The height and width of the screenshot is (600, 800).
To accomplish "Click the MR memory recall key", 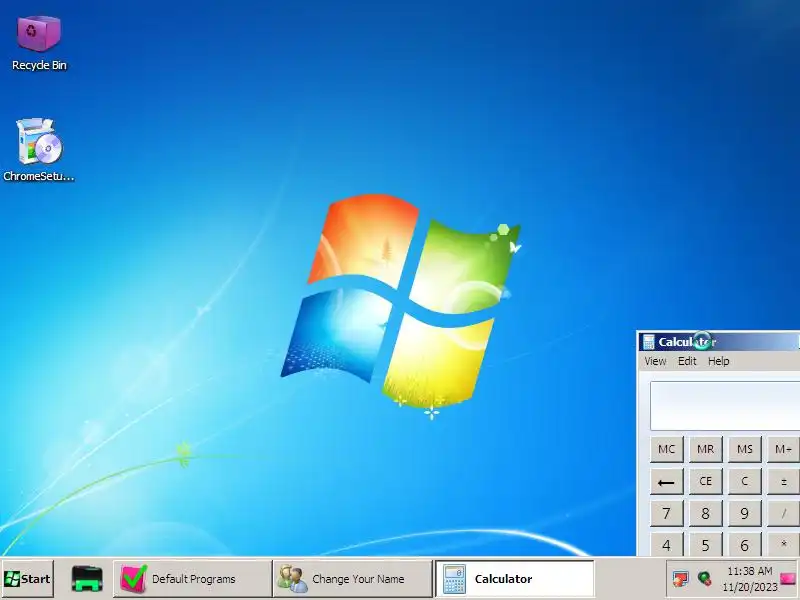I will 706,449.
